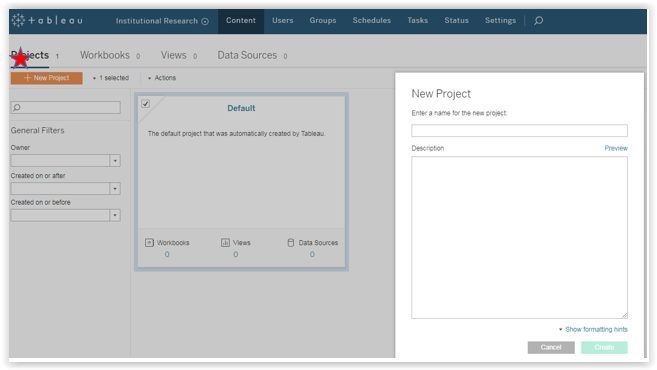Open the Status menu tab
The height and width of the screenshot is (370, 657).
pyautogui.click(x=457, y=21)
